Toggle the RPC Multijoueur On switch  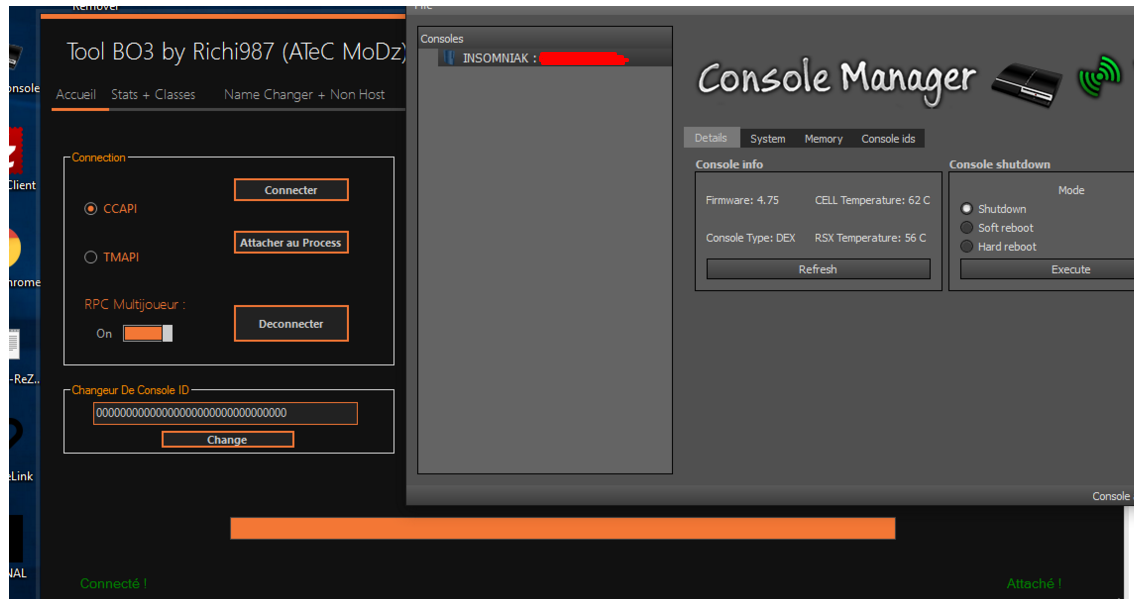[x=148, y=333]
